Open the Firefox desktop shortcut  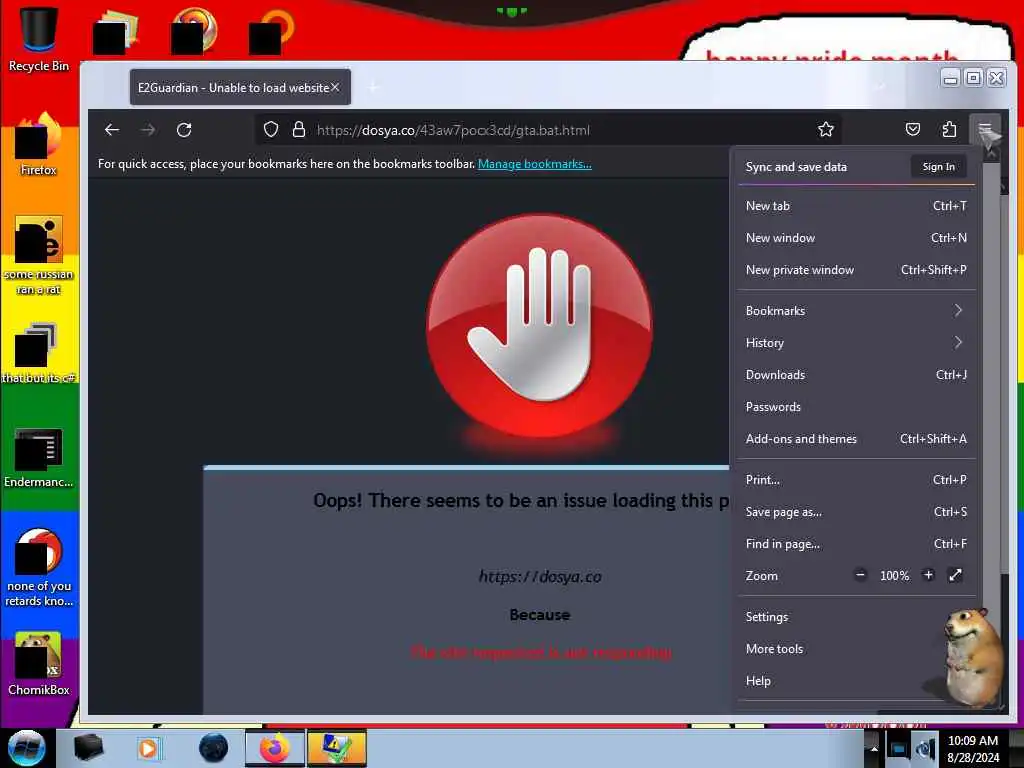point(39,144)
